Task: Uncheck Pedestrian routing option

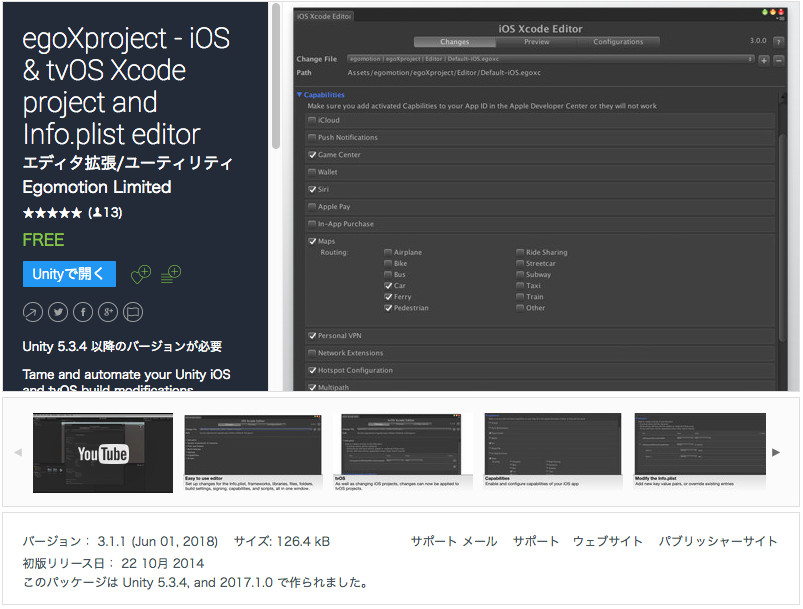Action: pyautogui.click(x=388, y=308)
